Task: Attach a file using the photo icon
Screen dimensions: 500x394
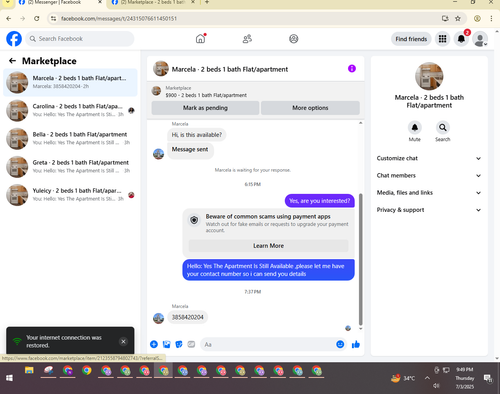Action: tap(166, 344)
